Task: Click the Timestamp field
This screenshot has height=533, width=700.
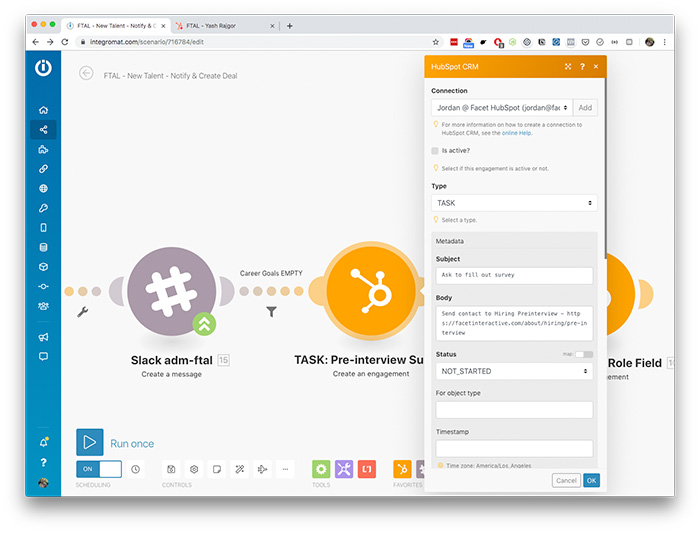Action: [514, 449]
